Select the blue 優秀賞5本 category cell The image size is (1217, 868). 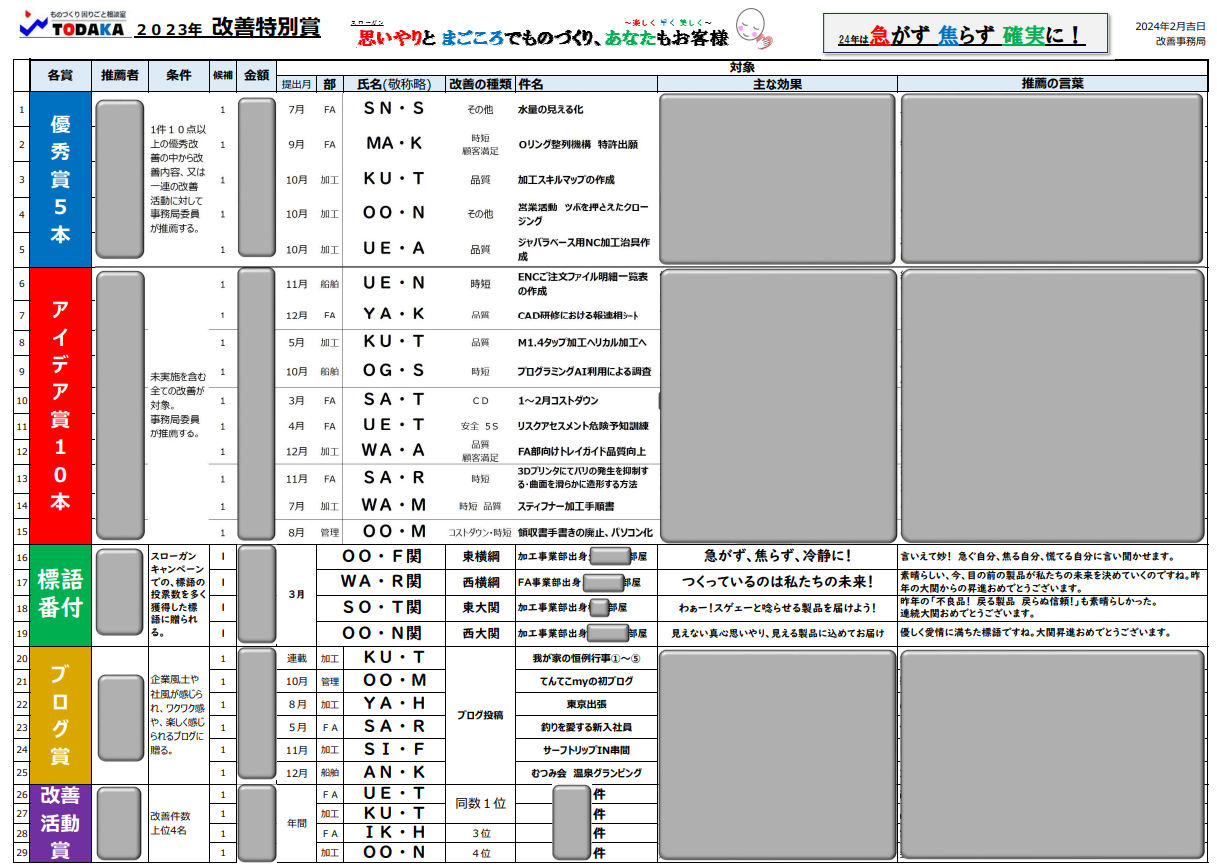pos(60,179)
